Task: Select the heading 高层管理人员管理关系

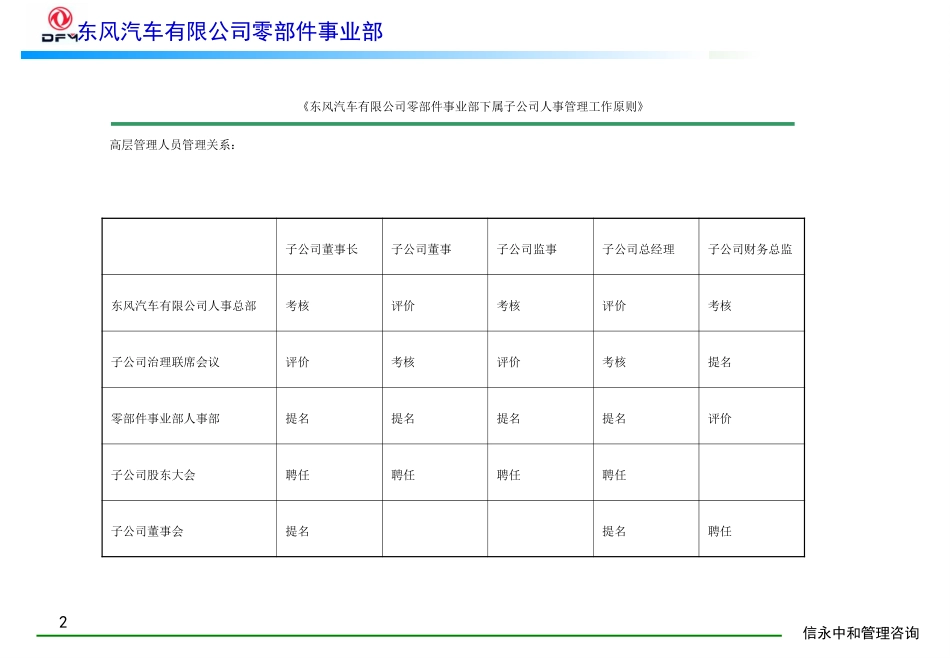Action: tap(173, 145)
